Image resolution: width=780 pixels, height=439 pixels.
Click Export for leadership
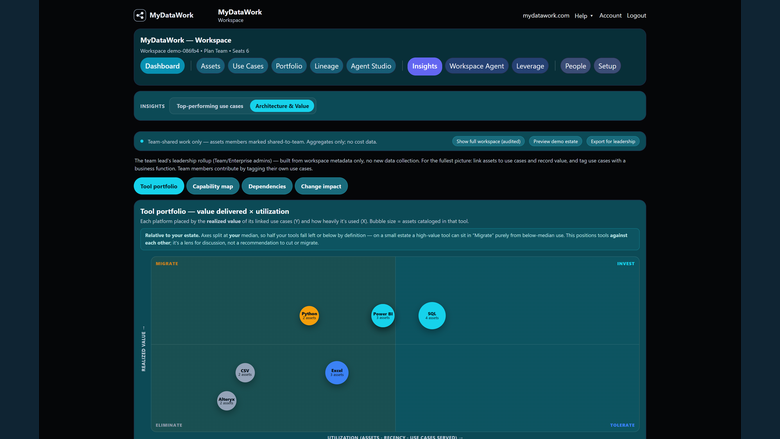coord(613,142)
